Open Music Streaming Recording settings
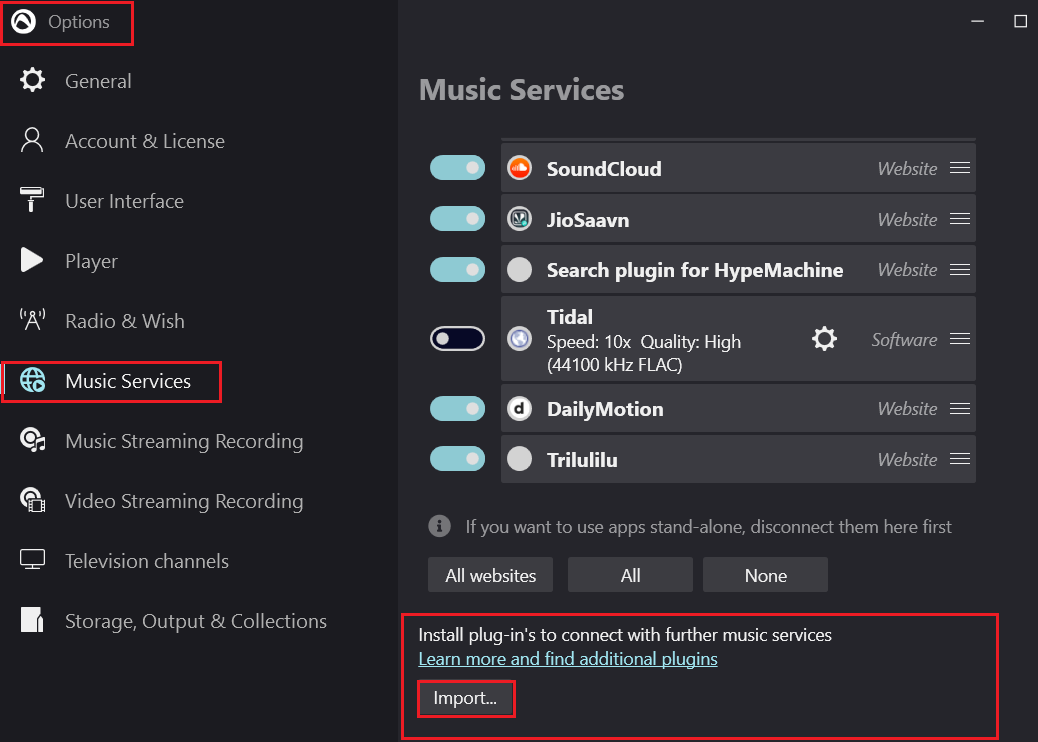 [x=184, y=441]
